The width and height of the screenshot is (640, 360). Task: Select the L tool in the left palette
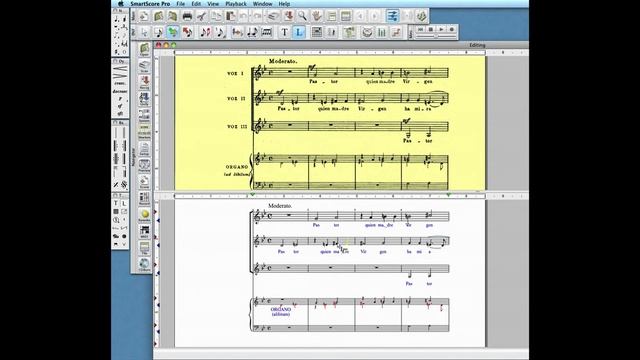tap(124, 203)
